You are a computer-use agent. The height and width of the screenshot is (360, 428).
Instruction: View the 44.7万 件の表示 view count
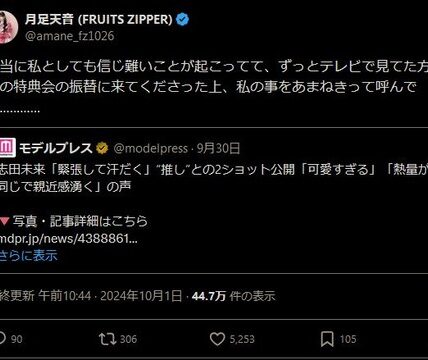234,296
